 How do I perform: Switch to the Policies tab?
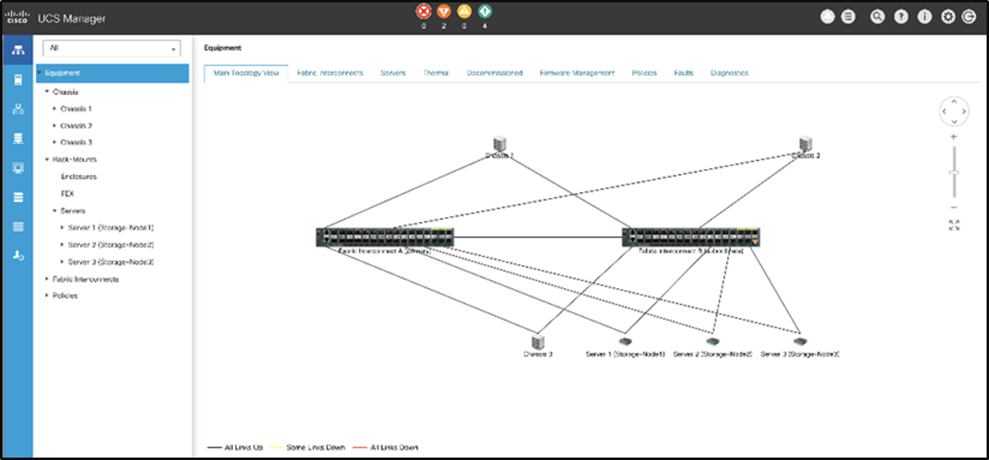point(644,73)
